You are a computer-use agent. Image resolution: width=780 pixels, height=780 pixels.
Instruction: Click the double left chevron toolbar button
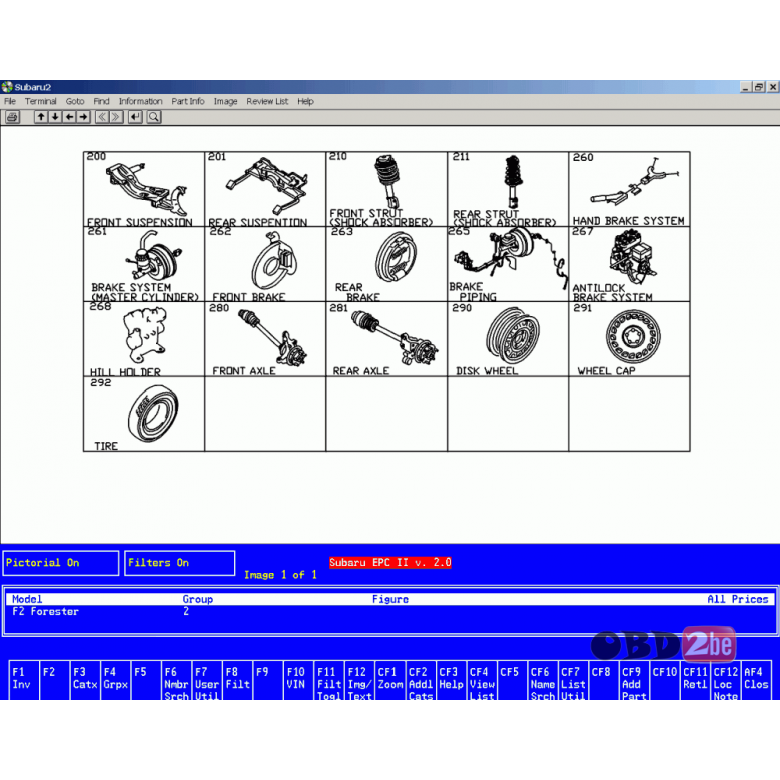[x=102, y=117]
